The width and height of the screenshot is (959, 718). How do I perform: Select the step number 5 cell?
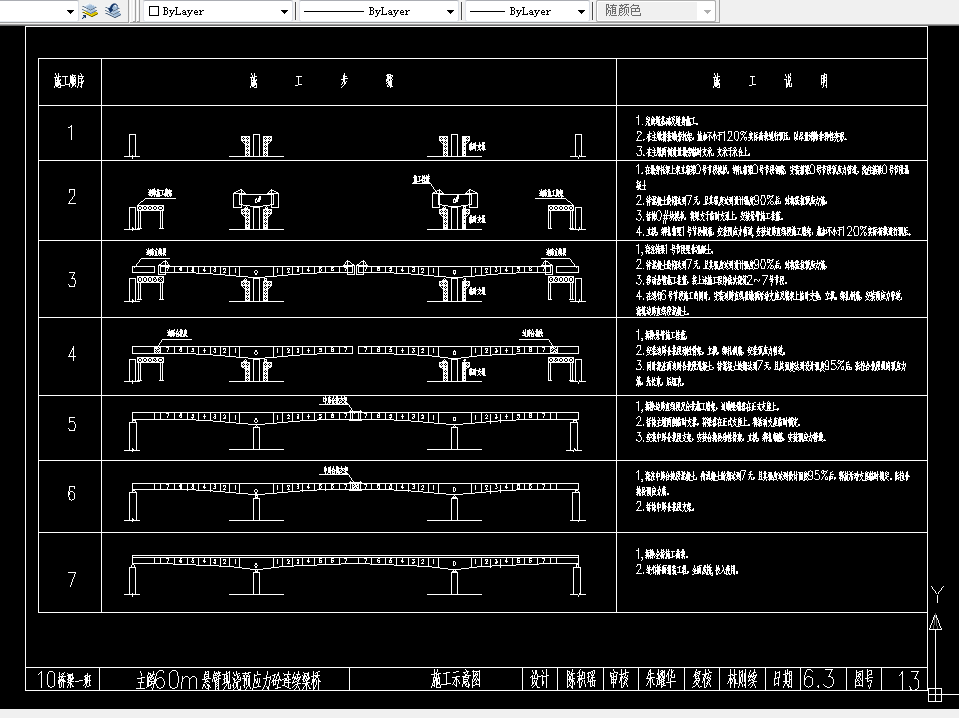point(70,427)
